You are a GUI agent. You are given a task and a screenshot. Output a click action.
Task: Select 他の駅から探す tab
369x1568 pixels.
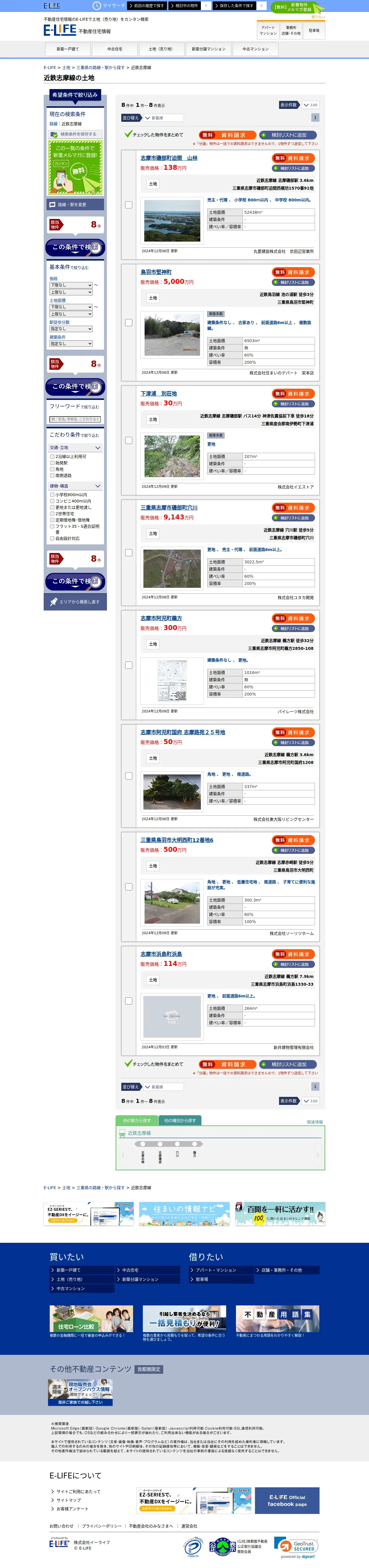click(137, 1120)
